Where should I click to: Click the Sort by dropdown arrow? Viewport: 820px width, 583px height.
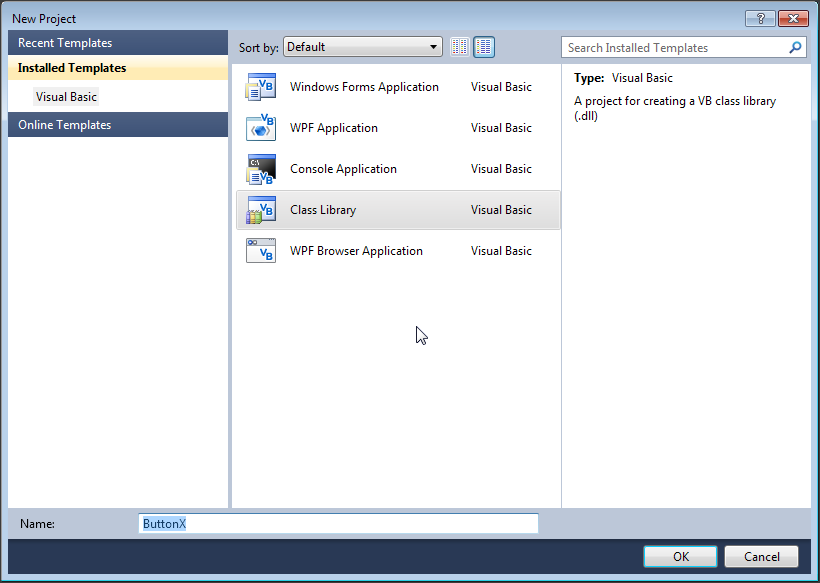[x=431, y=46]
